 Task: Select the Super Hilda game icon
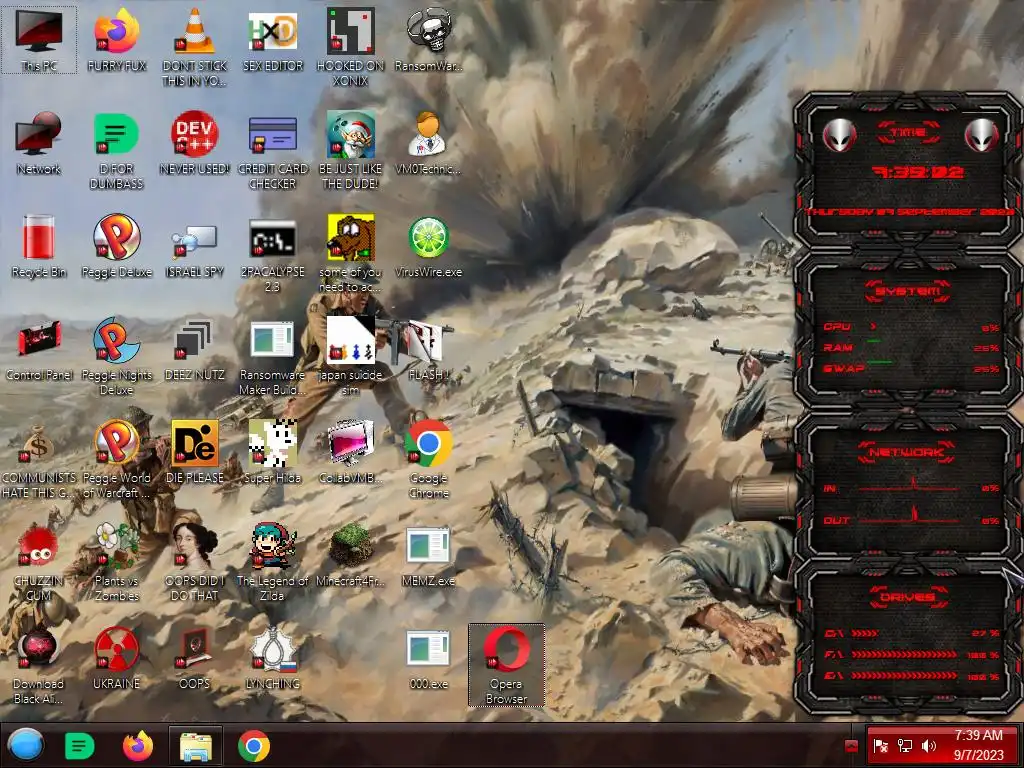(273, 452)
